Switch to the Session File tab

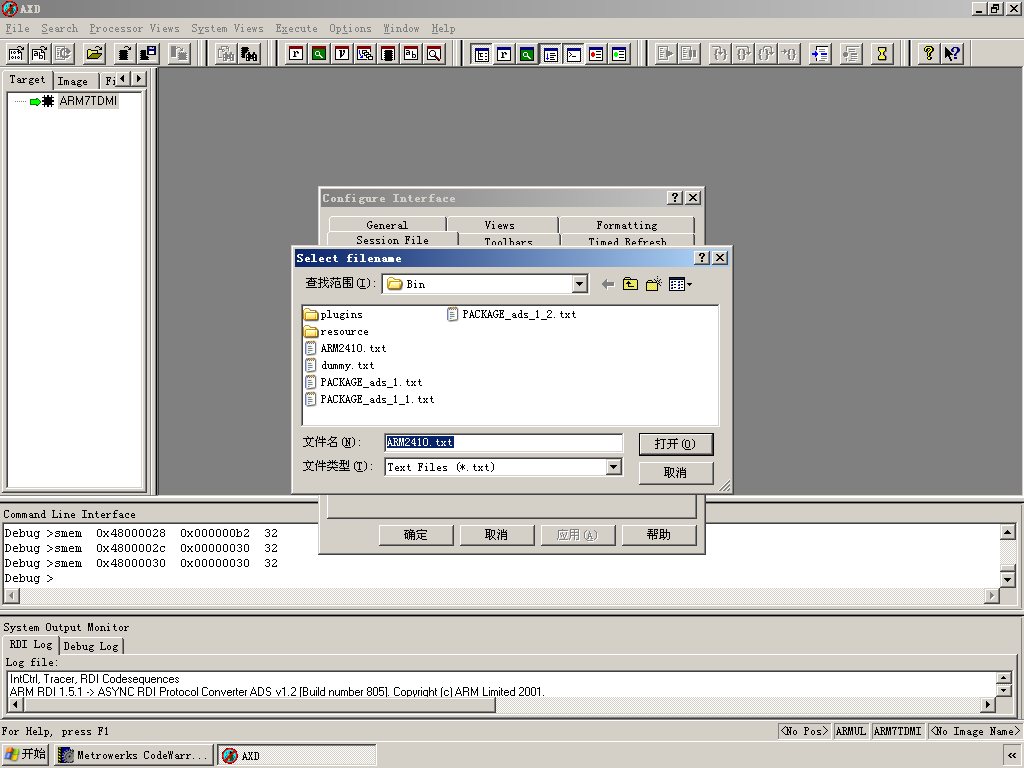[x=392, y=240]
